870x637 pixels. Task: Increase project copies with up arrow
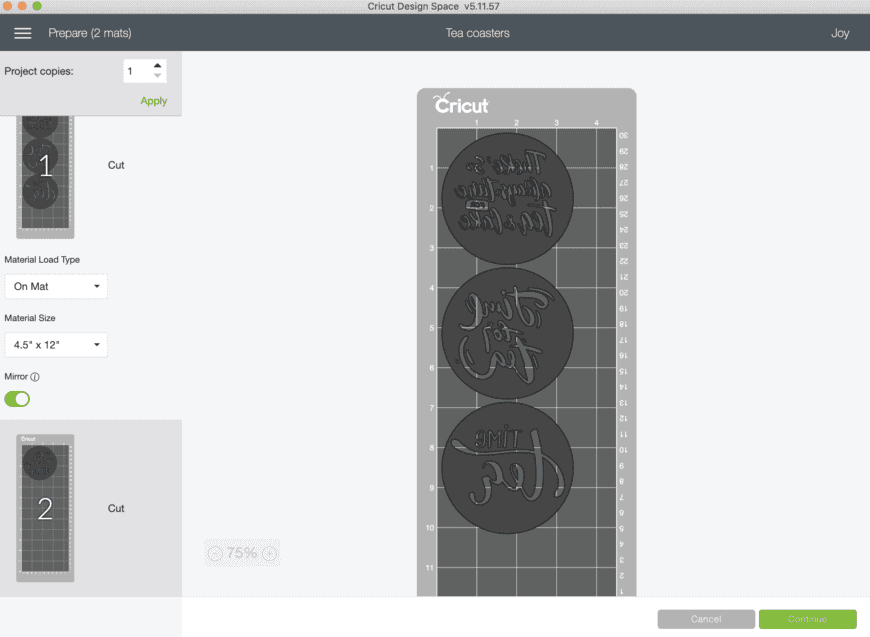pos(158,65)
